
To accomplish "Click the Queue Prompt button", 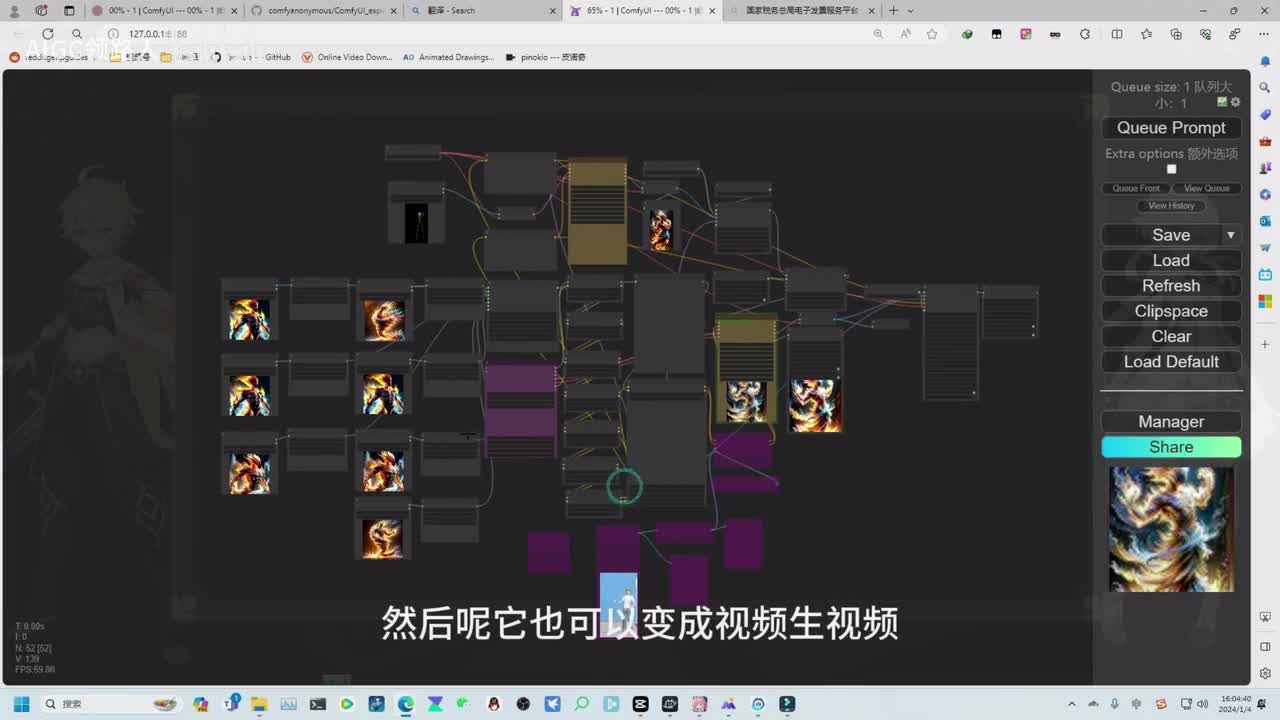I will pos(1171,128).
